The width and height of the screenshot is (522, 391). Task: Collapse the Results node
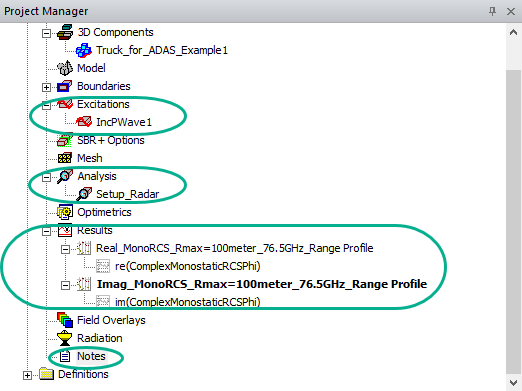[46, 231]
